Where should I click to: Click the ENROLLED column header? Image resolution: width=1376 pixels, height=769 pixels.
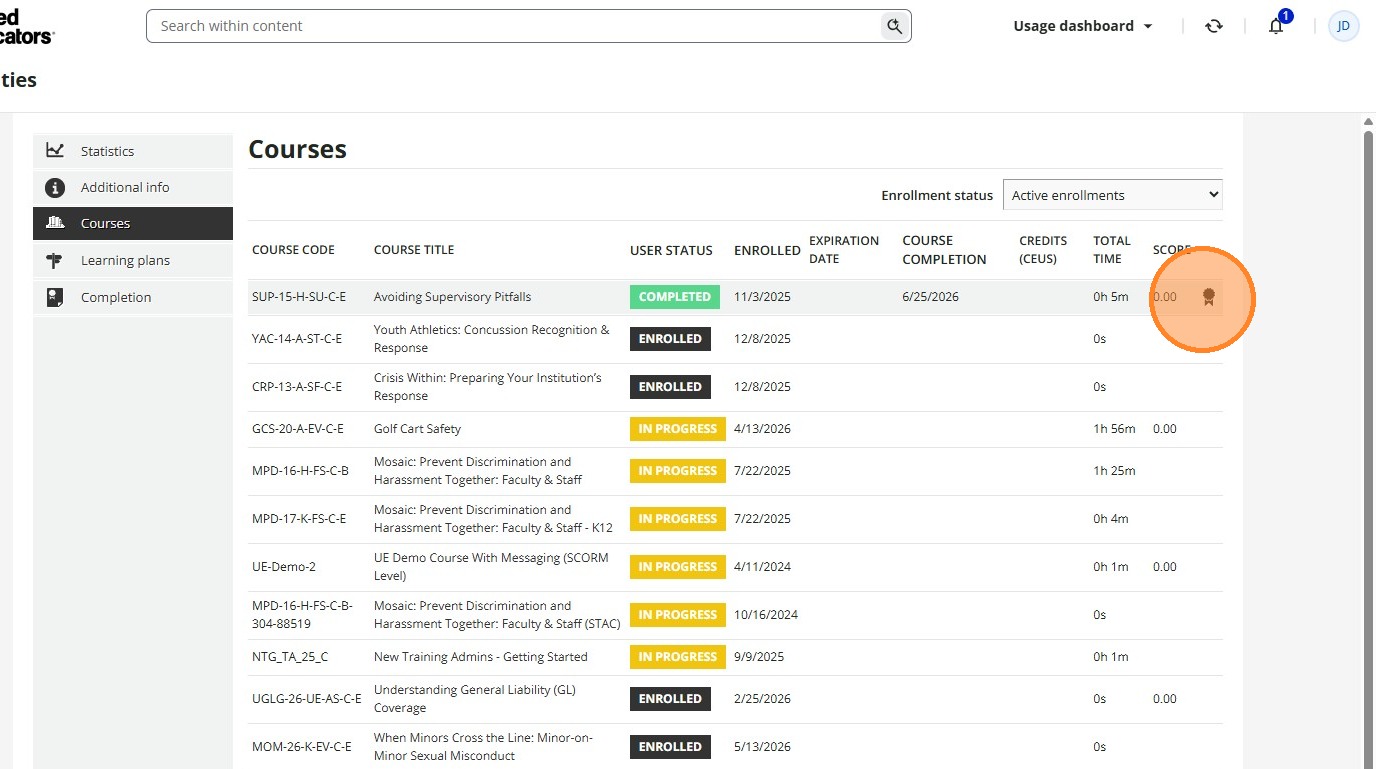click(x=767, y=250)
